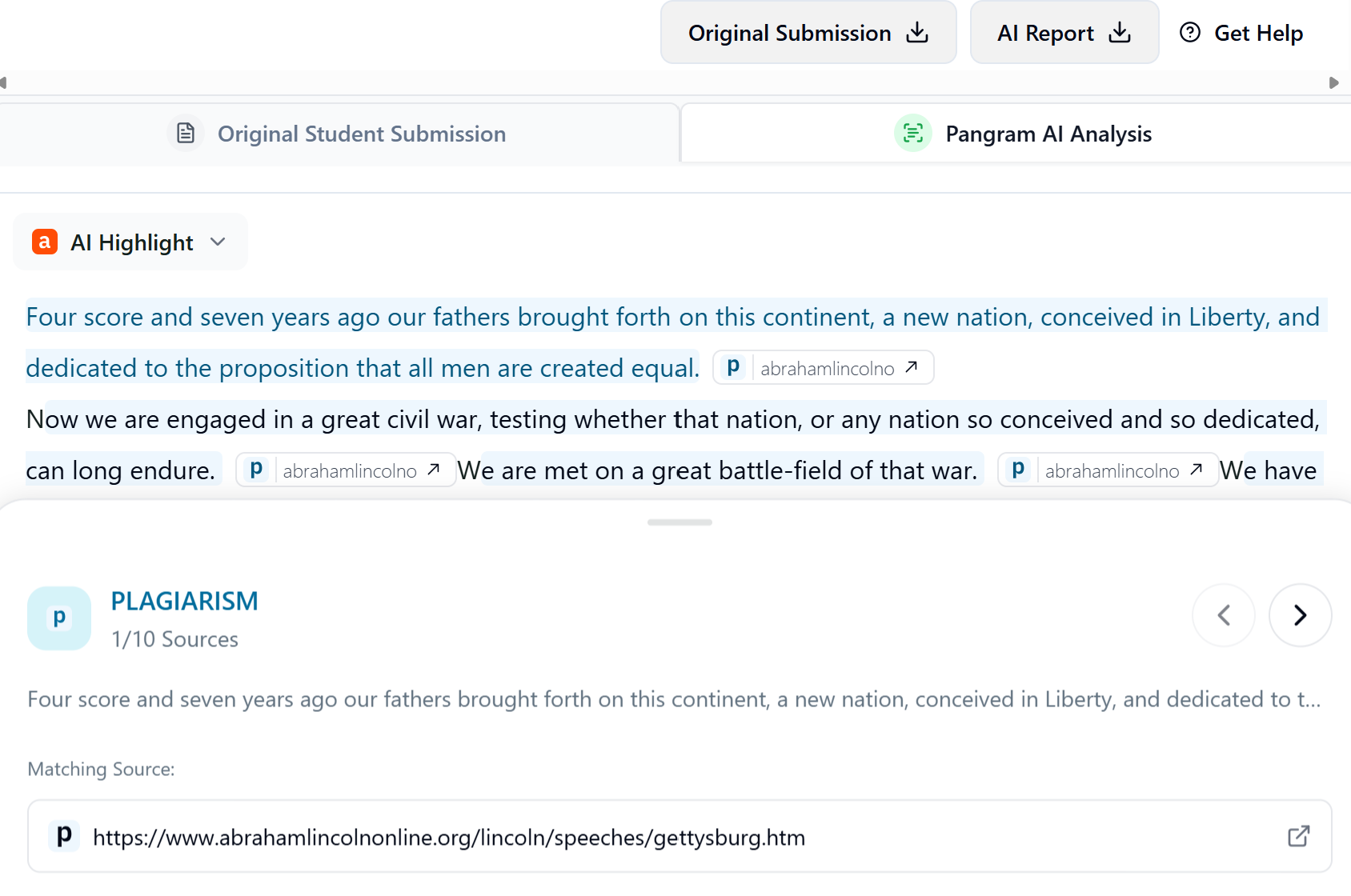Click the external link icon for matching source

[x=1299, y=836]
